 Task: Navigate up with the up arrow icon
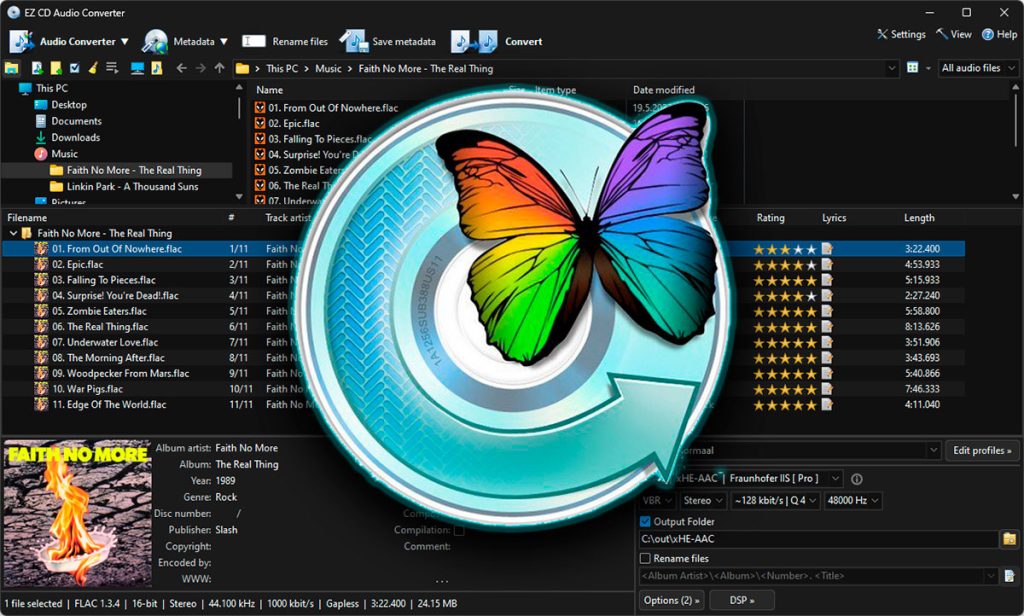(219, 68)
